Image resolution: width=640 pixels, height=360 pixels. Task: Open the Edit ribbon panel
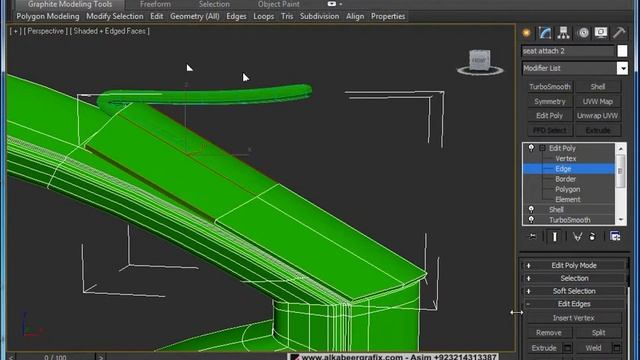(157, 16)
